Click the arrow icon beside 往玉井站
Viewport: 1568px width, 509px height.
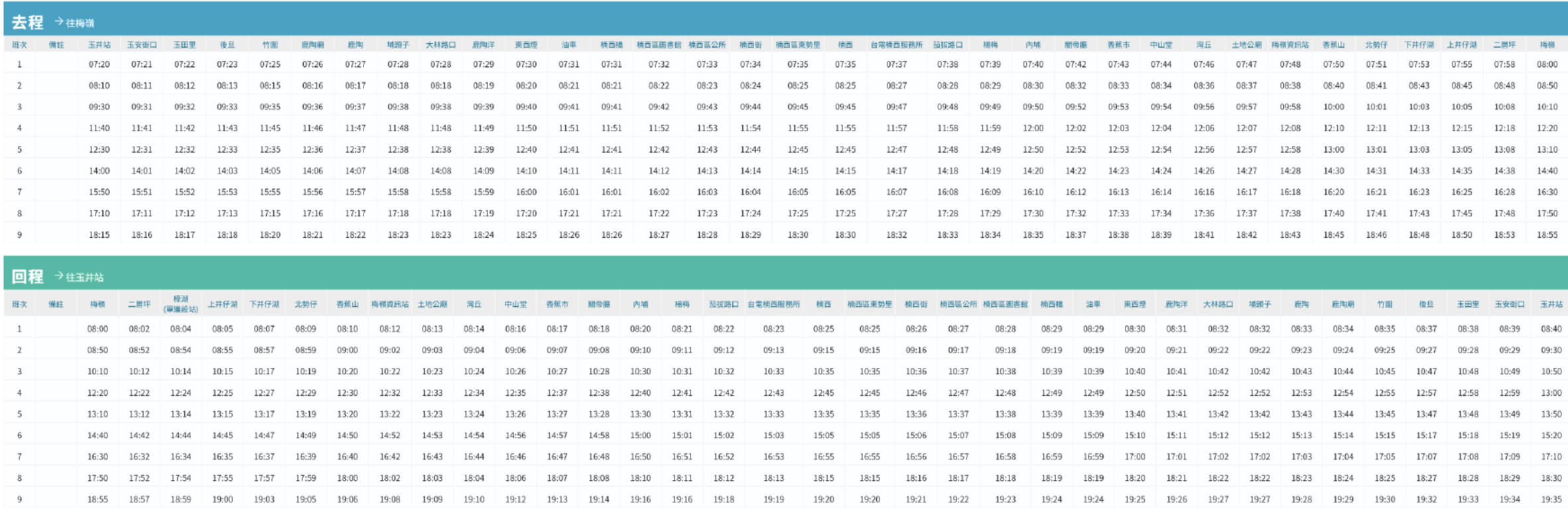tap(58, 276)
